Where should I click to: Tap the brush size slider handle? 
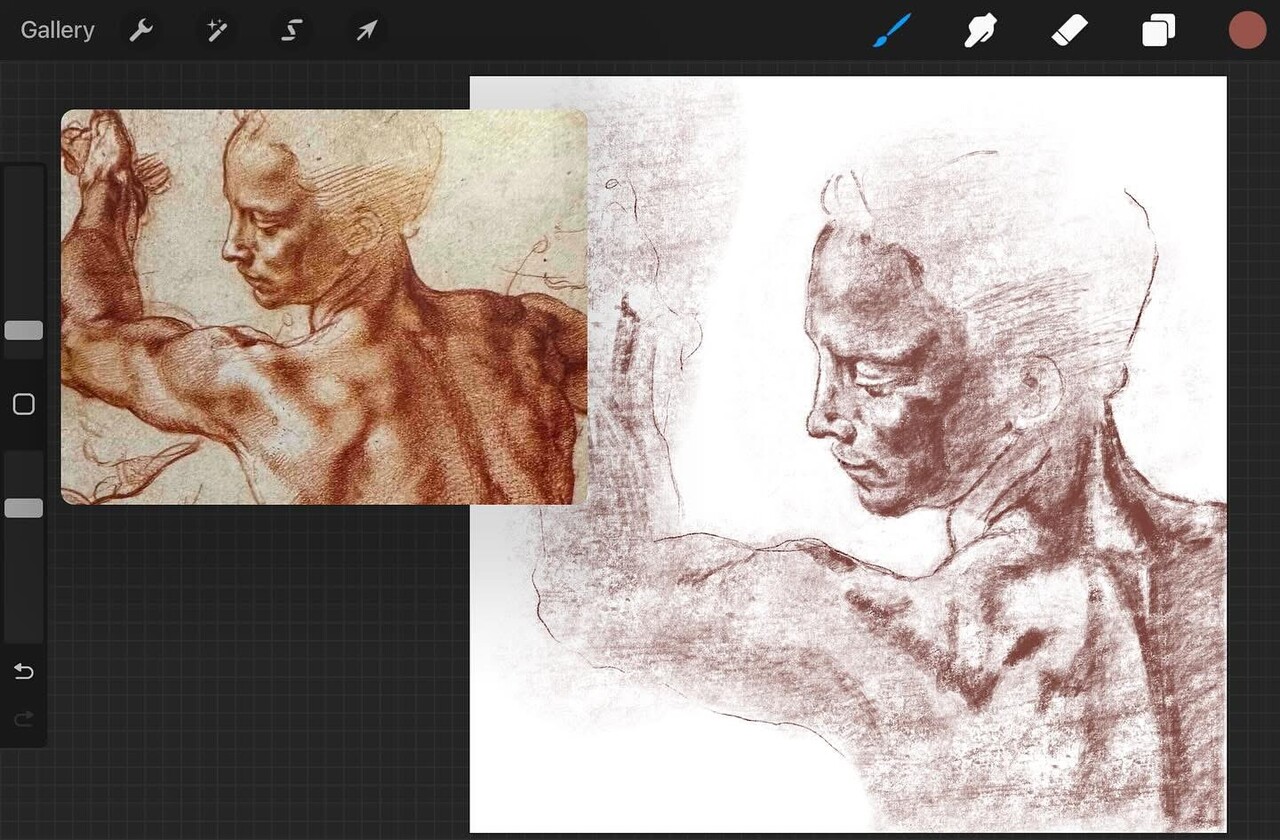(23, 330)
